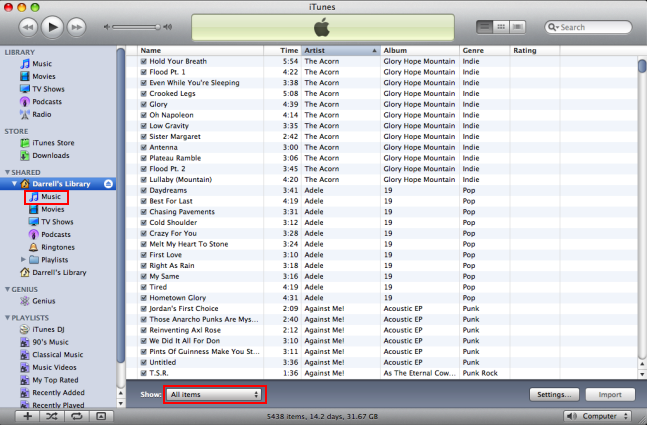Uncheck the Reinventing Axl Rose song
Screen dimensions: 647x425
[x=144, y=330]
